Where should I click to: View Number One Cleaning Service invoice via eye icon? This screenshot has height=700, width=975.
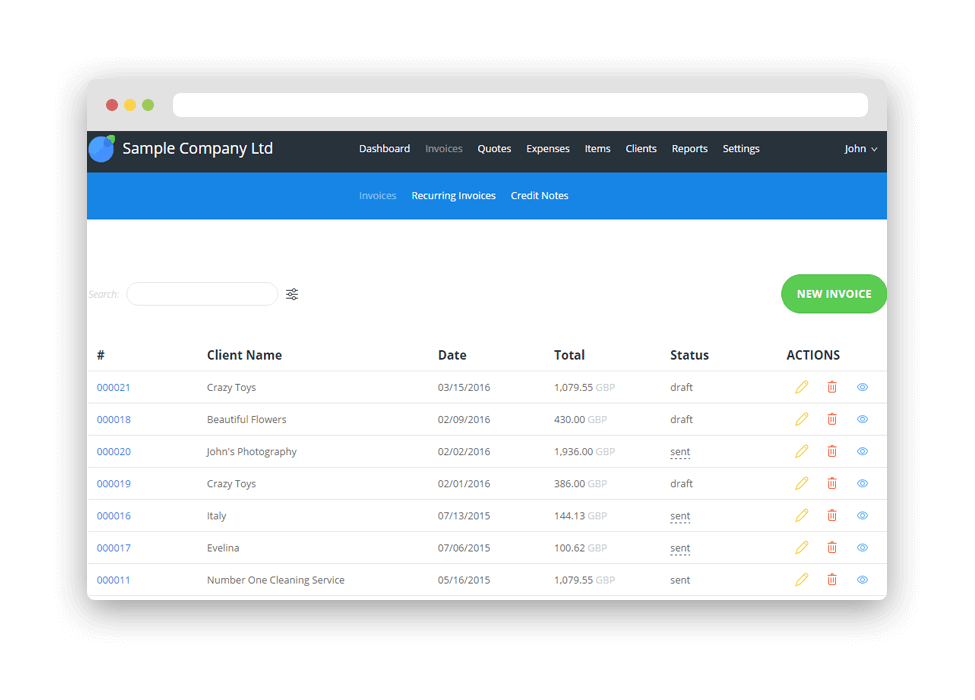click(862, 579)
